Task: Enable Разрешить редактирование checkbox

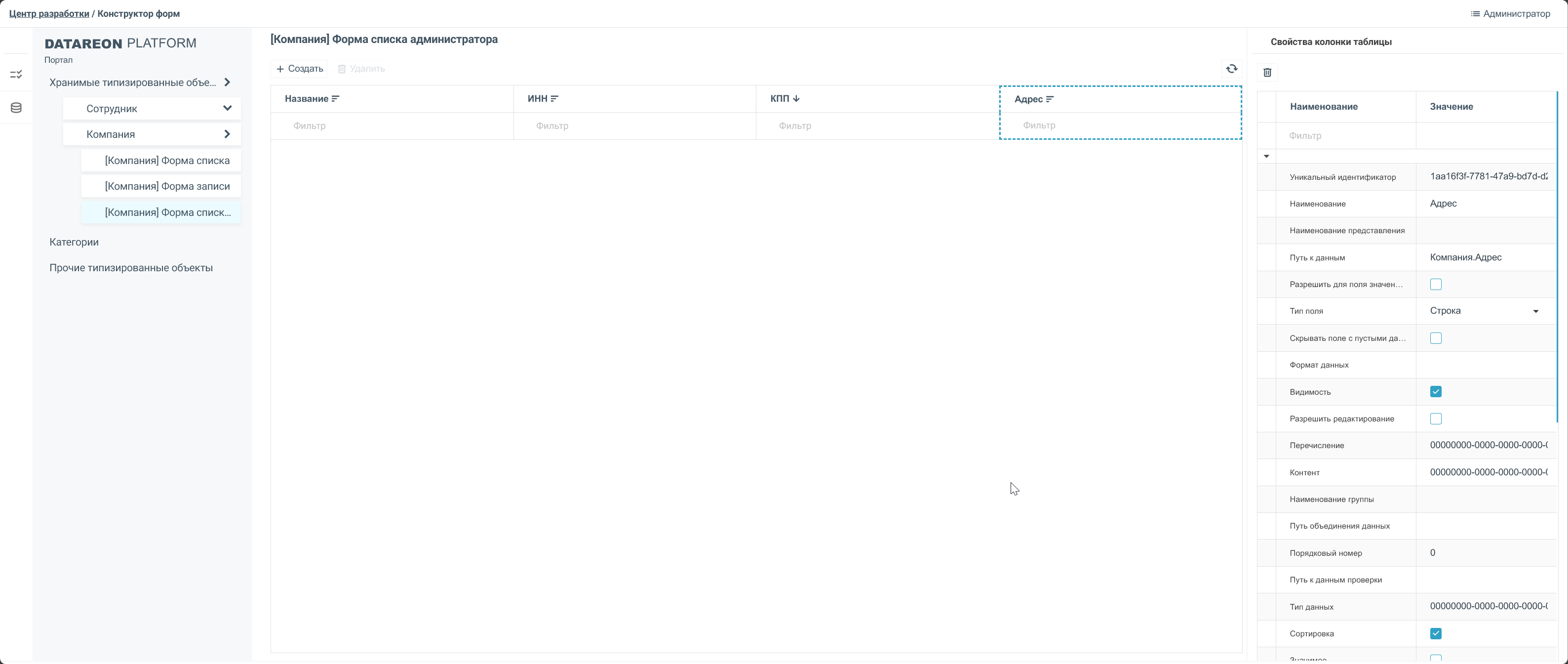Action: coord(1435,418)
